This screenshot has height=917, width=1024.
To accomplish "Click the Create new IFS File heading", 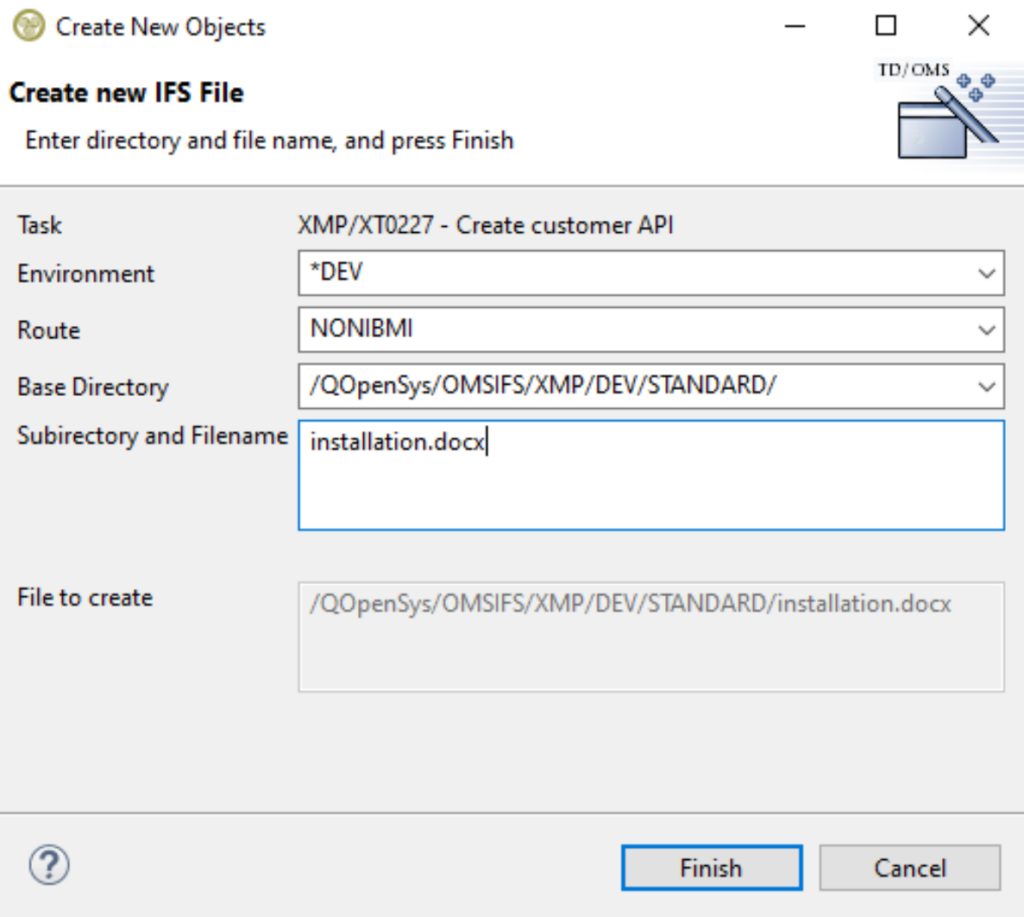I will click(126, 93).
